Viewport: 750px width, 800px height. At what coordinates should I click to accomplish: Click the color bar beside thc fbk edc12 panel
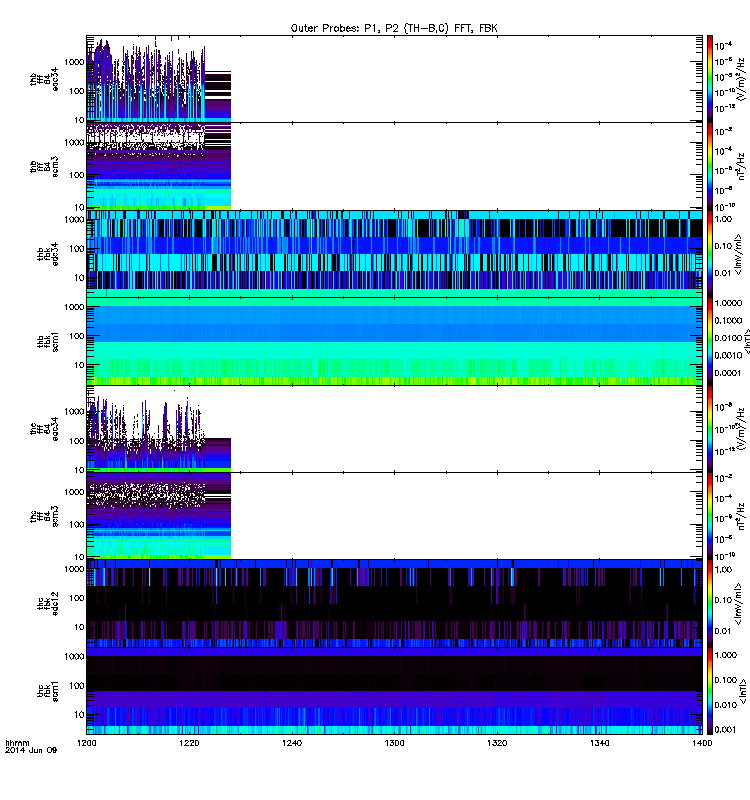(x=710, y=602)
